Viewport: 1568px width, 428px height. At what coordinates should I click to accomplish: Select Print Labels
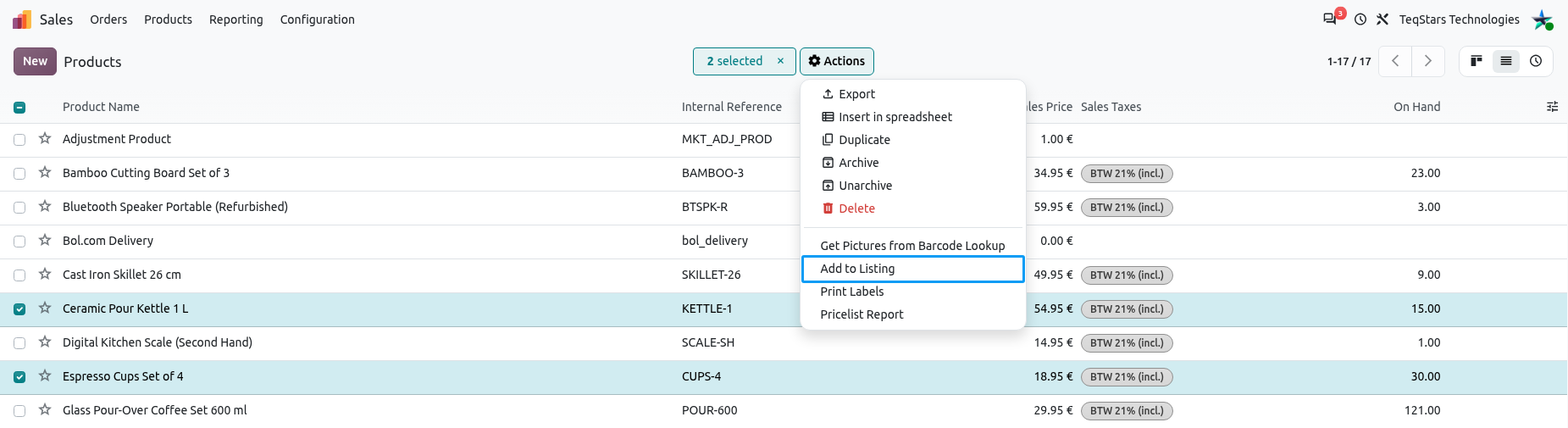point(913,292)
